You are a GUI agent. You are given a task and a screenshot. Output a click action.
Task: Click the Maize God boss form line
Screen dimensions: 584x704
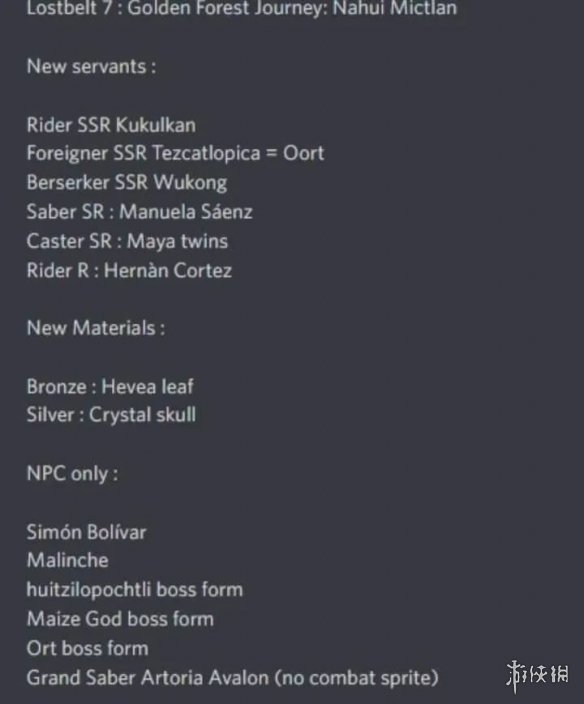point(120,619)
